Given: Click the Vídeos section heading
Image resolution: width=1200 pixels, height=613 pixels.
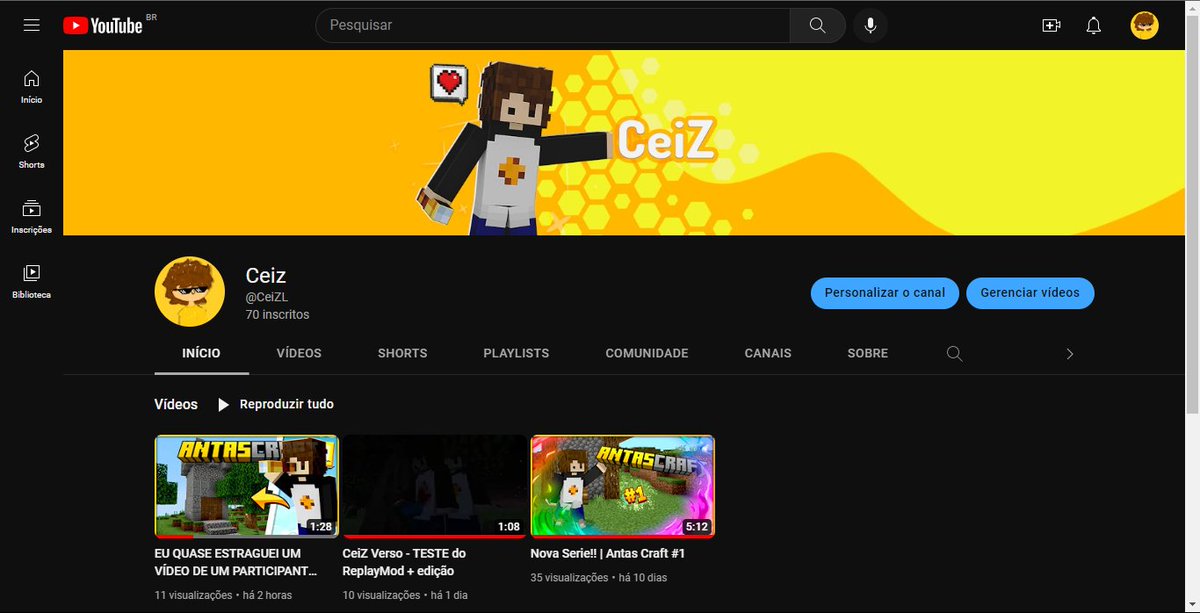Looking at the screenshot, I should [176, 404].
